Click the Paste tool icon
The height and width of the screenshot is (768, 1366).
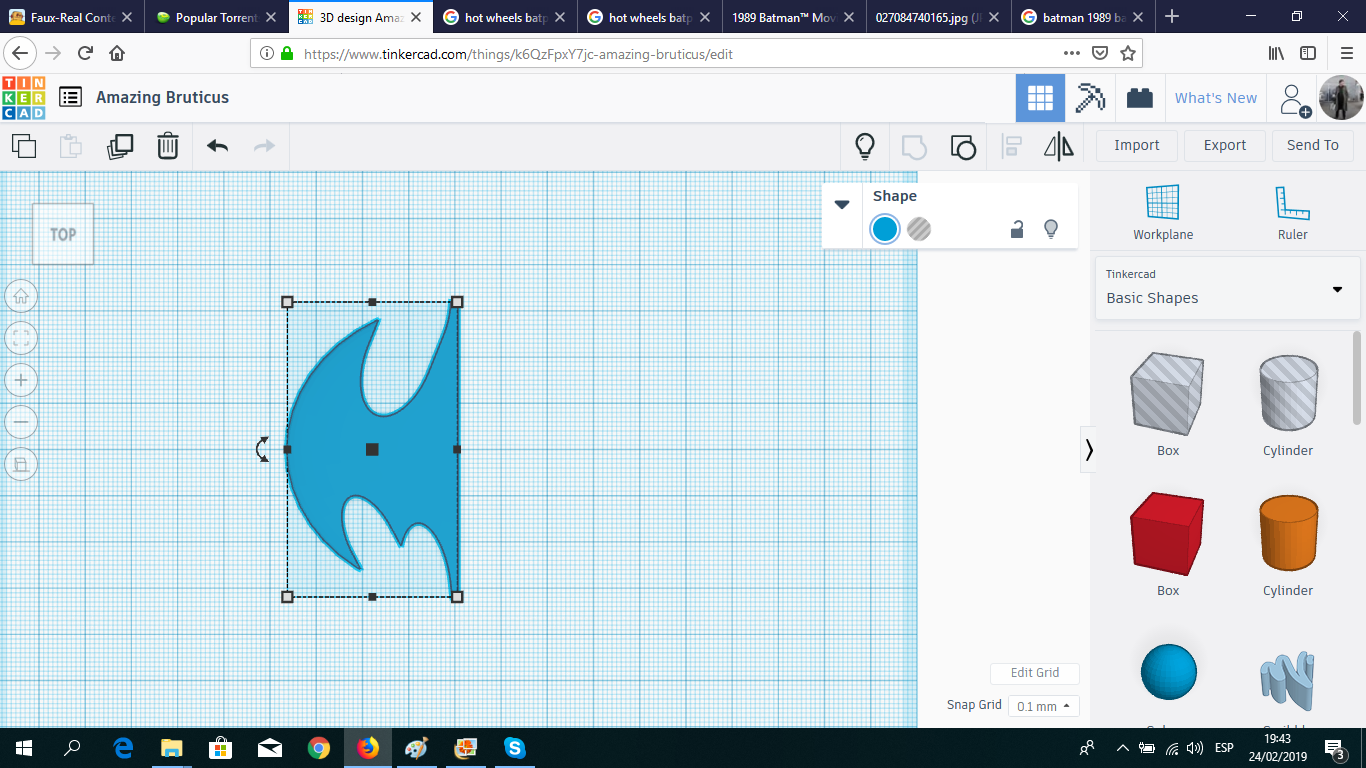click(x=71, y=146)
